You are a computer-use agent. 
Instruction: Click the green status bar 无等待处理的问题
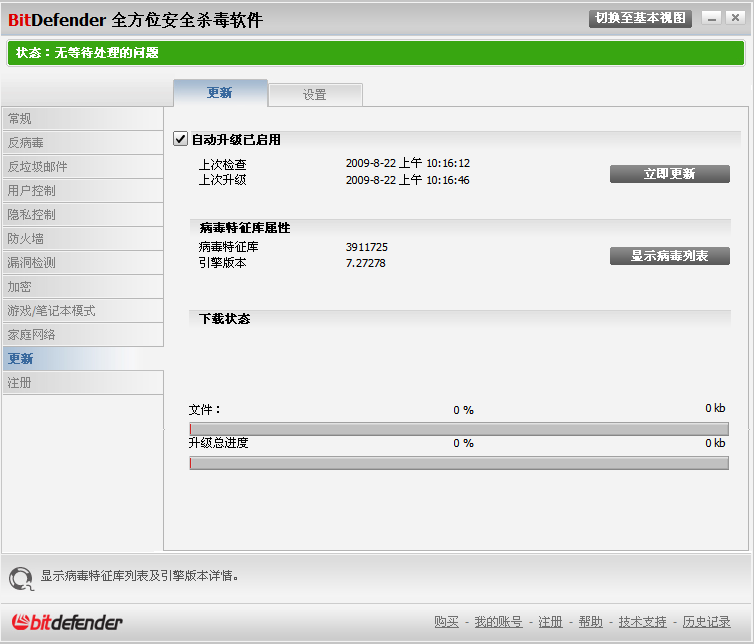(x=376, y=53)
